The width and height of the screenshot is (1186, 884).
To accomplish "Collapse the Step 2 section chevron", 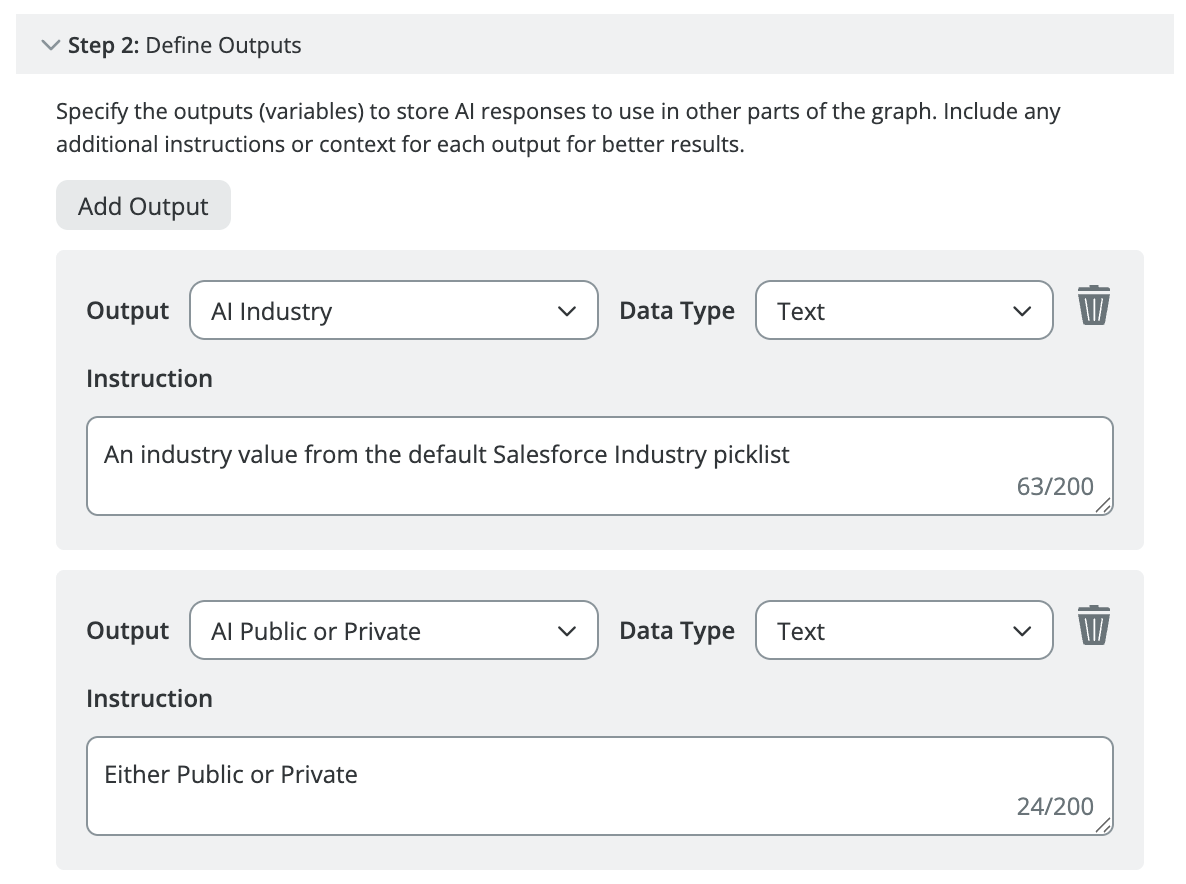I will click(x=49, y=45).
